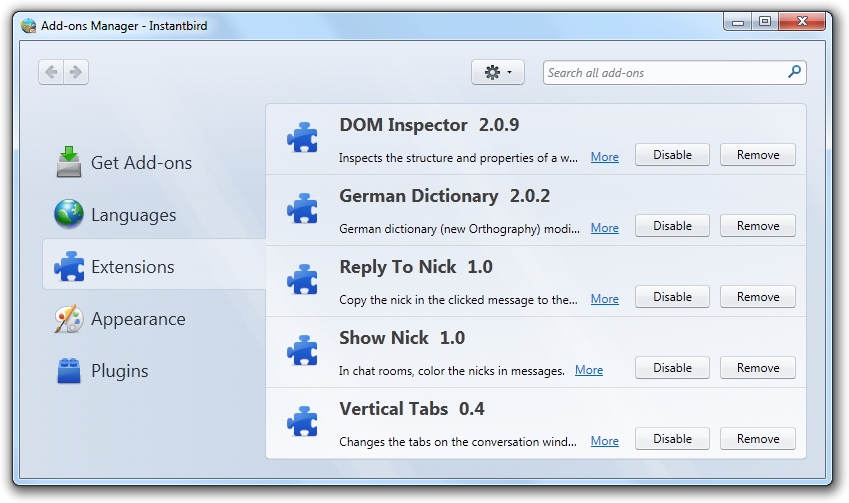The image size is (849, 503).
Task: Click the German Dictionary puzzle icon
Action: pyautogui.click(x=302, y=208)
